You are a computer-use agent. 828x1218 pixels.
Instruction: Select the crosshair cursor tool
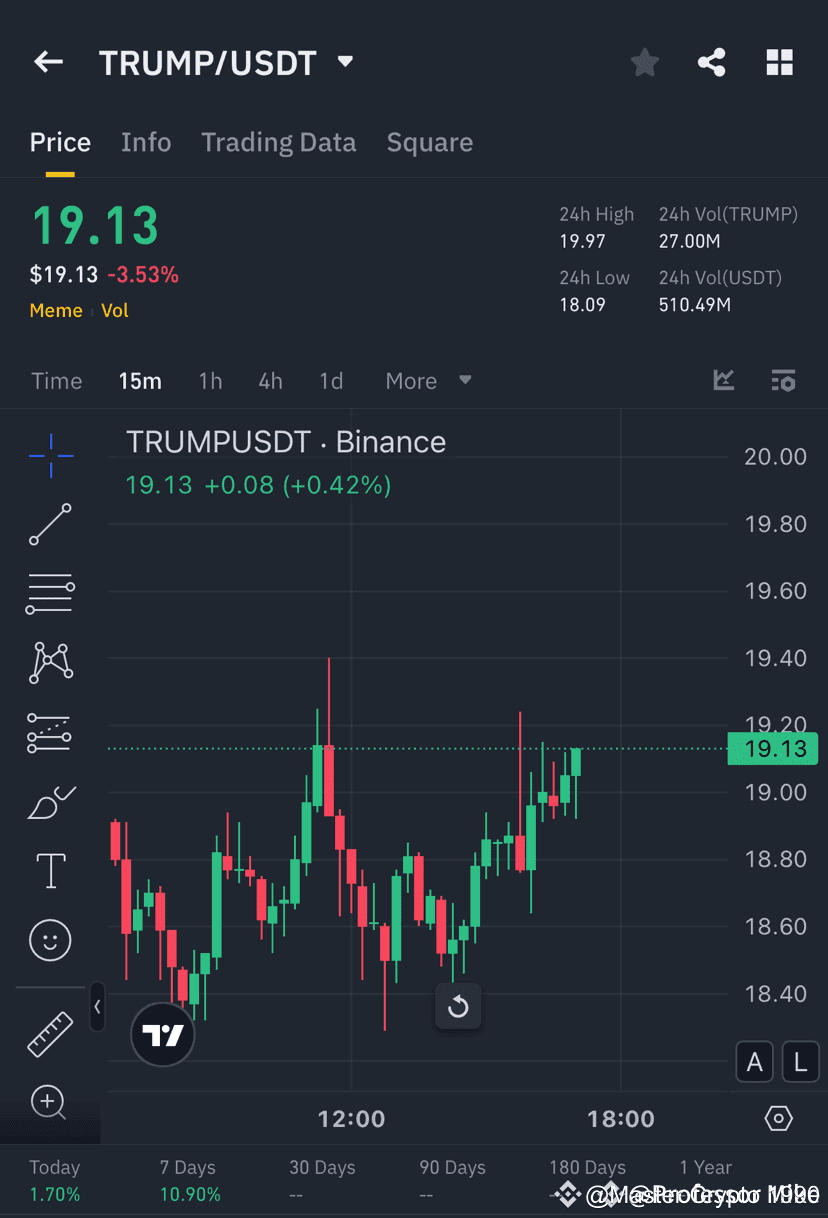(x=50, y=455)
